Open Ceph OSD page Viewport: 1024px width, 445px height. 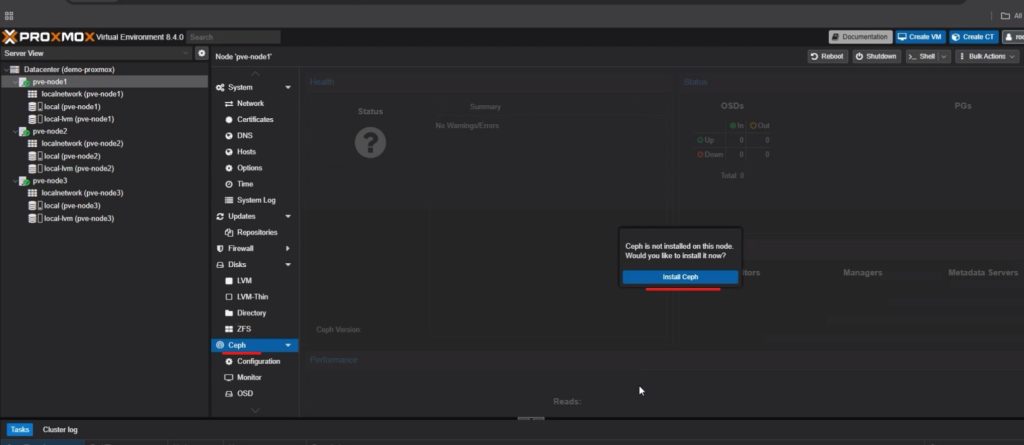[x=245, y=393]
